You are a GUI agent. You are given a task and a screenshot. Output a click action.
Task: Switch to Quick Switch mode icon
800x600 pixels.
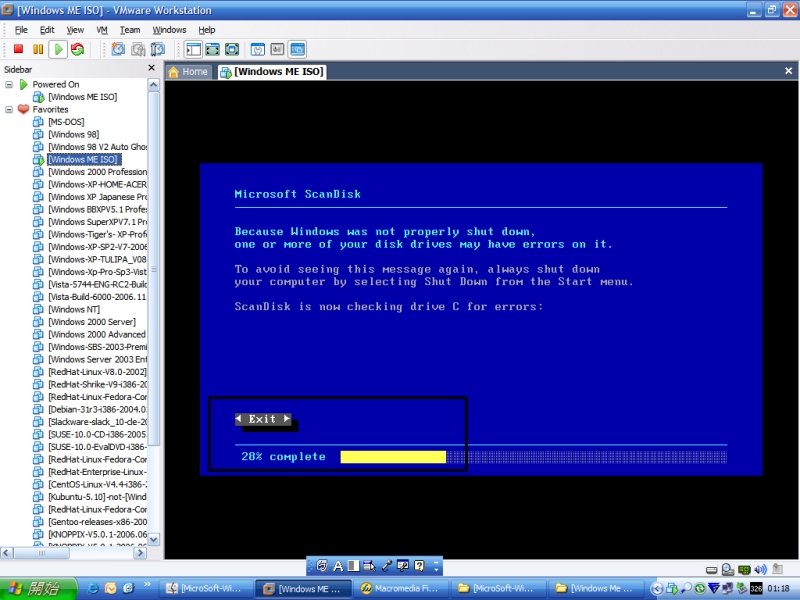213,49
